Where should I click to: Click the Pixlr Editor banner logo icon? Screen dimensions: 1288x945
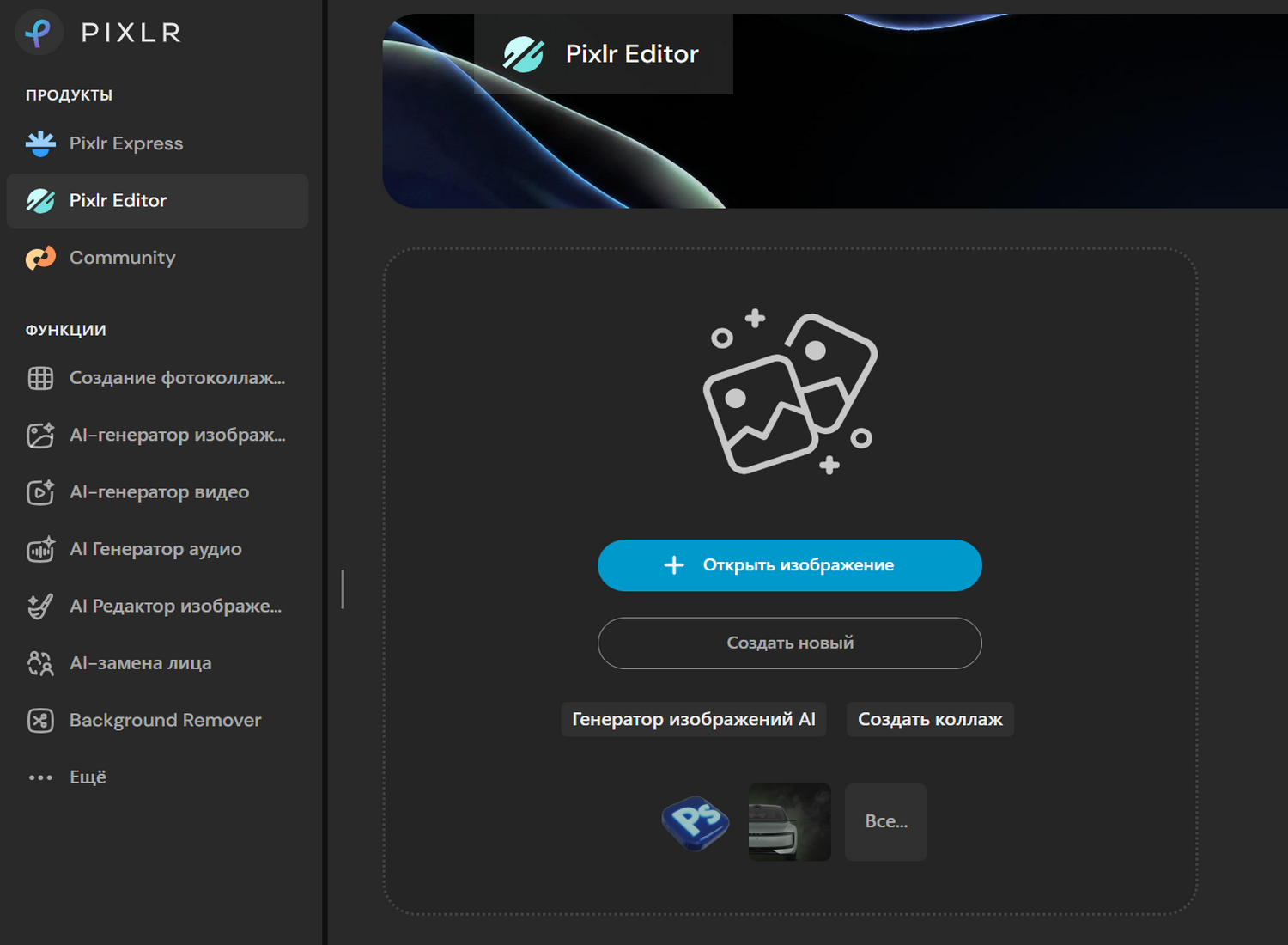coord(523,54)
